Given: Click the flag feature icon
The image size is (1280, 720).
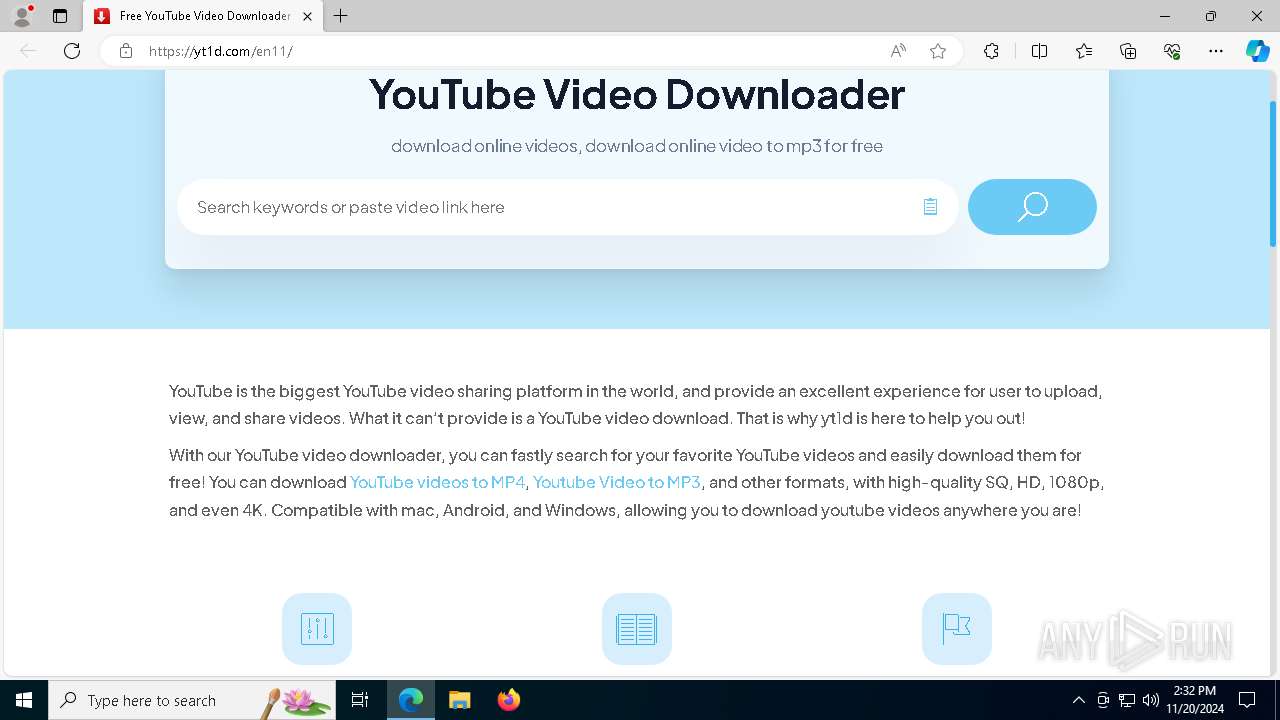Looking at the screenshot, I should (x=957, y=629).
